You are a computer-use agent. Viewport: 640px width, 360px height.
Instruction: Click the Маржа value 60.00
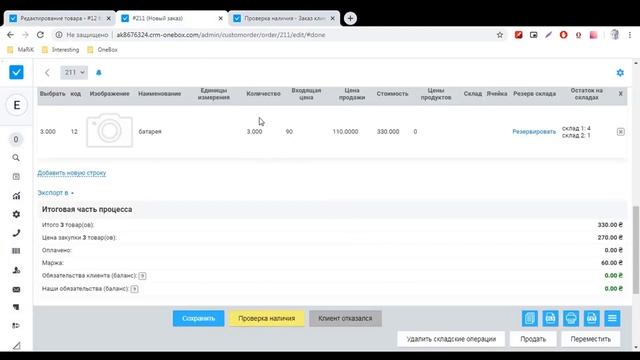611,263
